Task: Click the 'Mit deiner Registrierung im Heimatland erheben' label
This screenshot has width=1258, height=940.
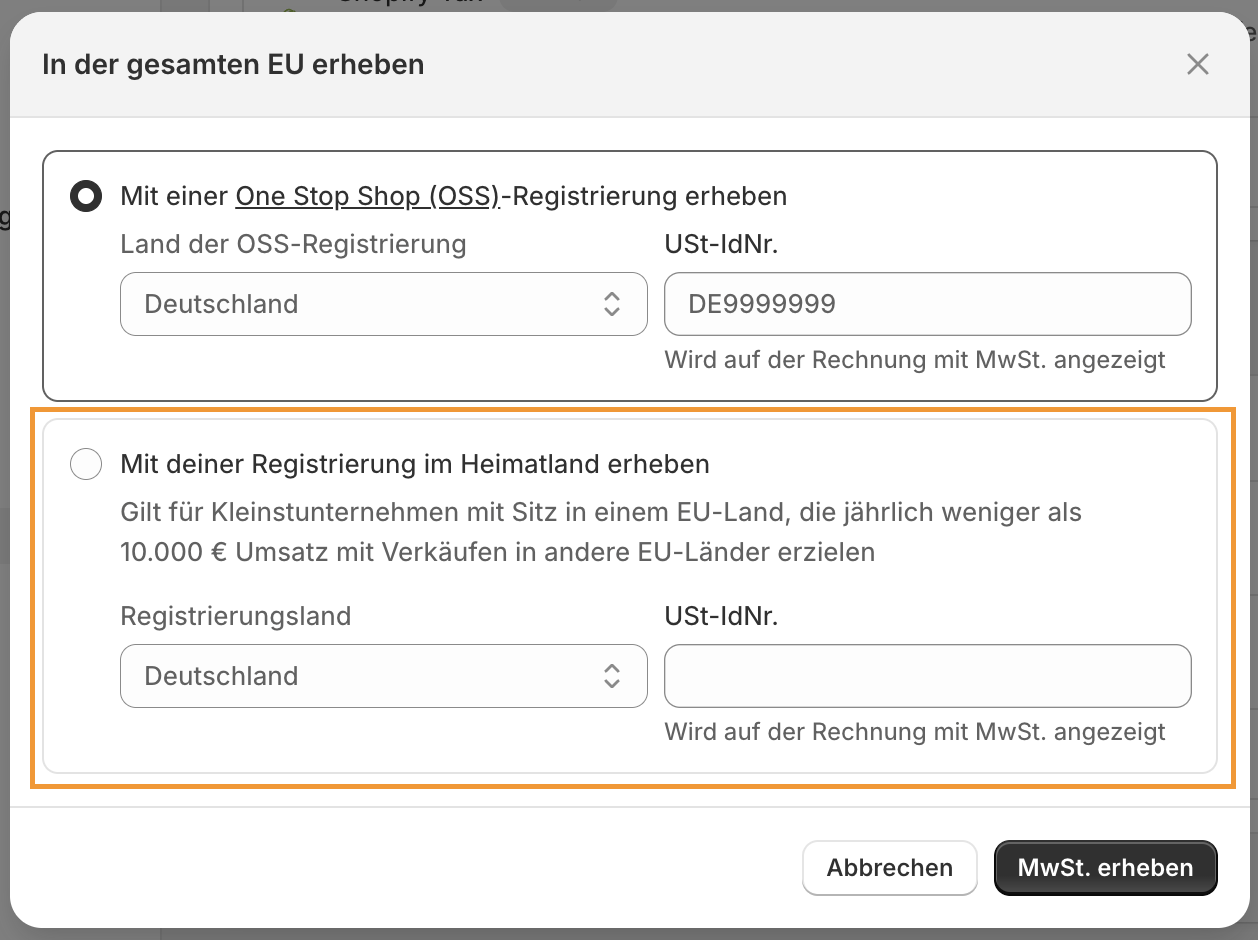Action: click(415, 464)
